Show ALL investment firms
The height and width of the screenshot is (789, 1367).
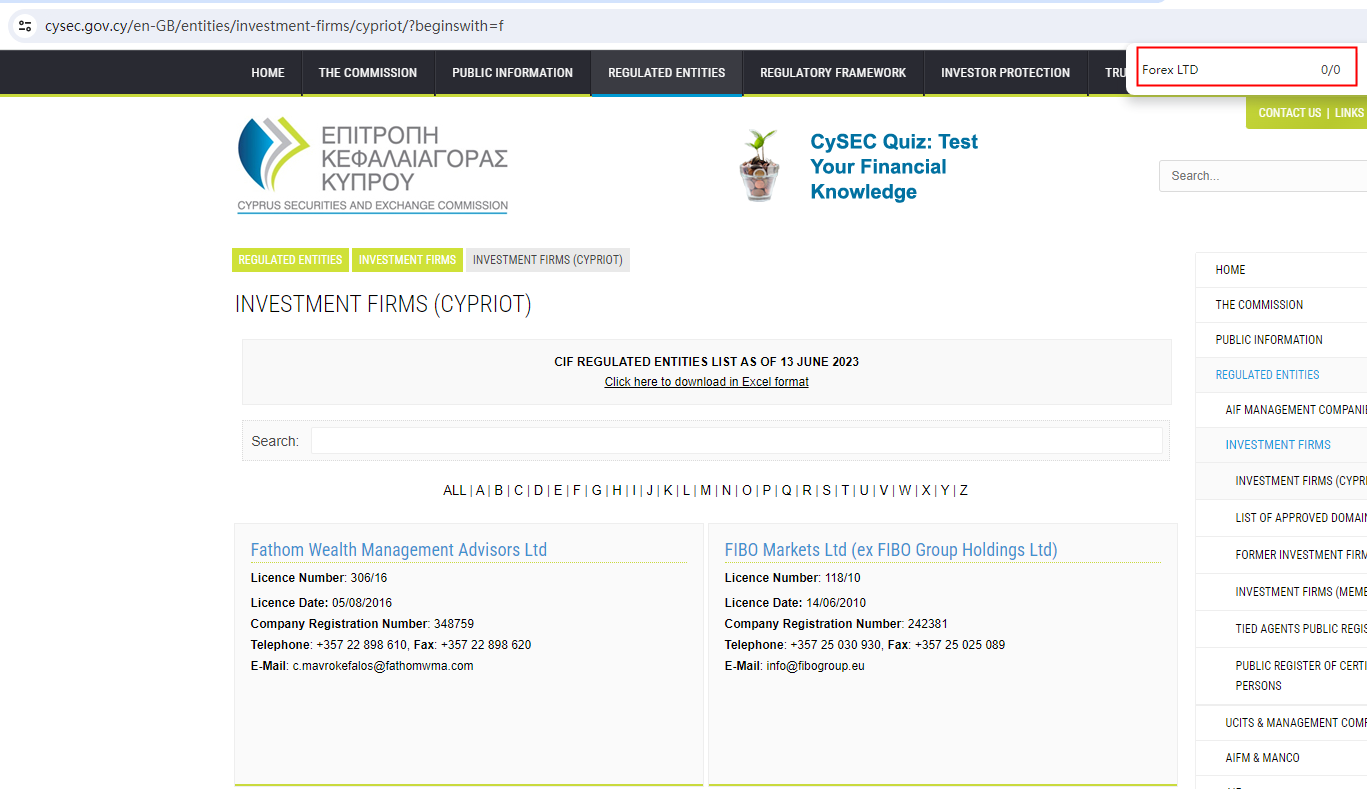pos(454,490)
